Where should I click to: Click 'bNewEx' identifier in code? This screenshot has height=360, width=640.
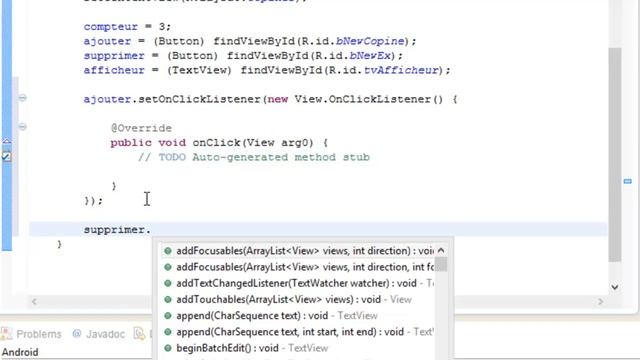point(370,56)
